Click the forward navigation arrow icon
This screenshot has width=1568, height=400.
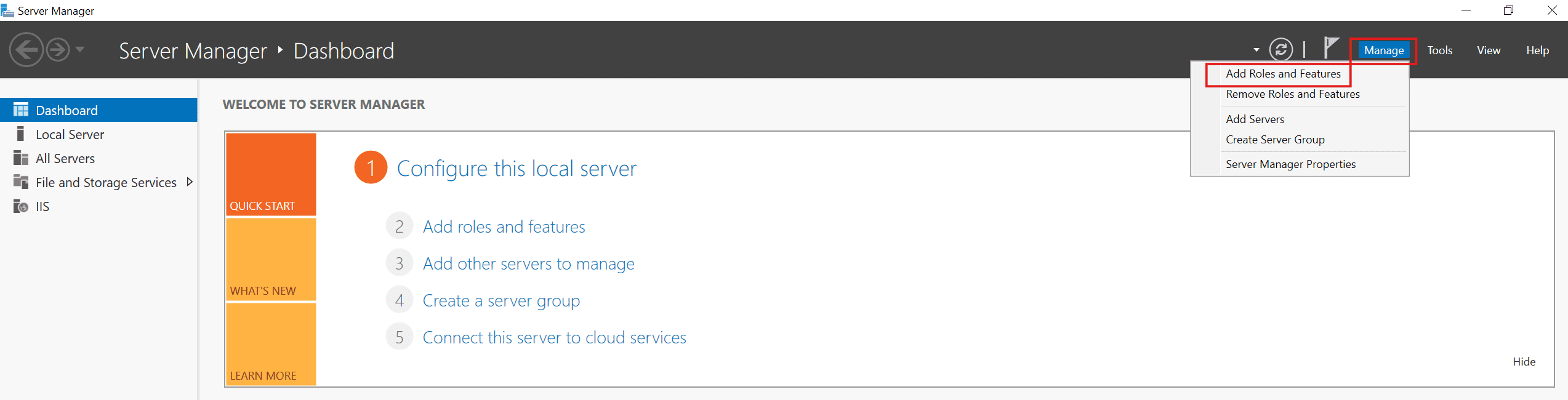pyautogui.click(x=58, y=50)
